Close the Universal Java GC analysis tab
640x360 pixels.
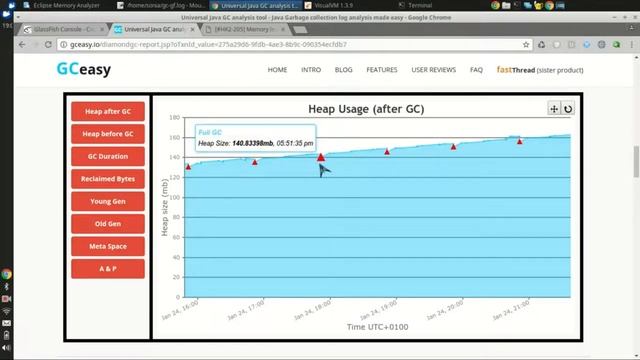[x=192, y=29]
